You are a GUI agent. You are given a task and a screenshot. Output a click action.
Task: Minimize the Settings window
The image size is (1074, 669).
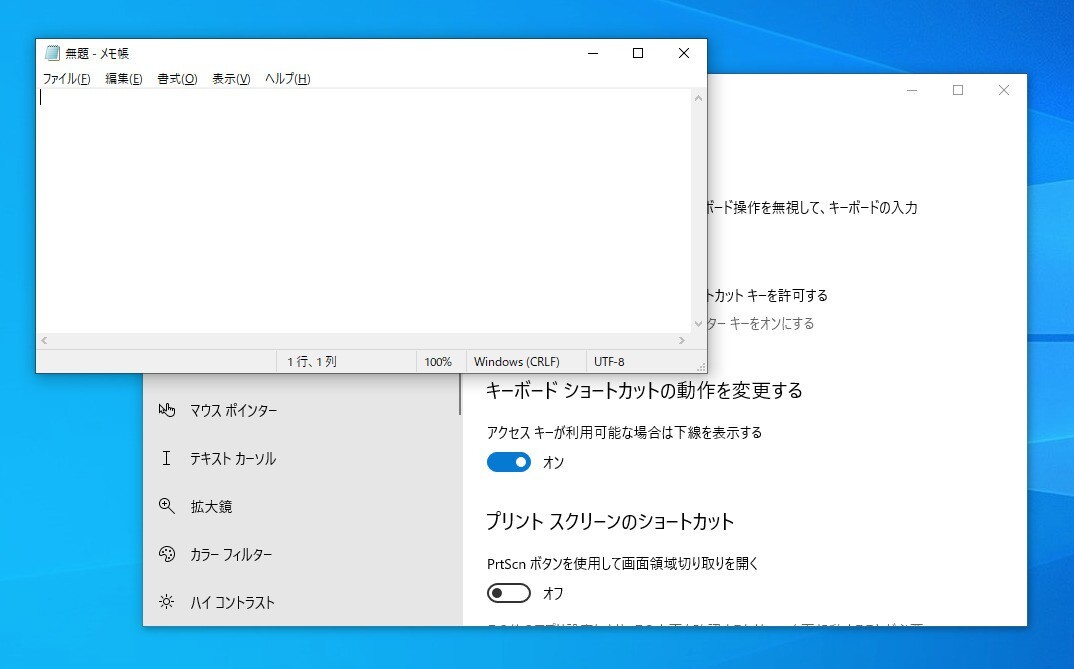coord(912,90)
